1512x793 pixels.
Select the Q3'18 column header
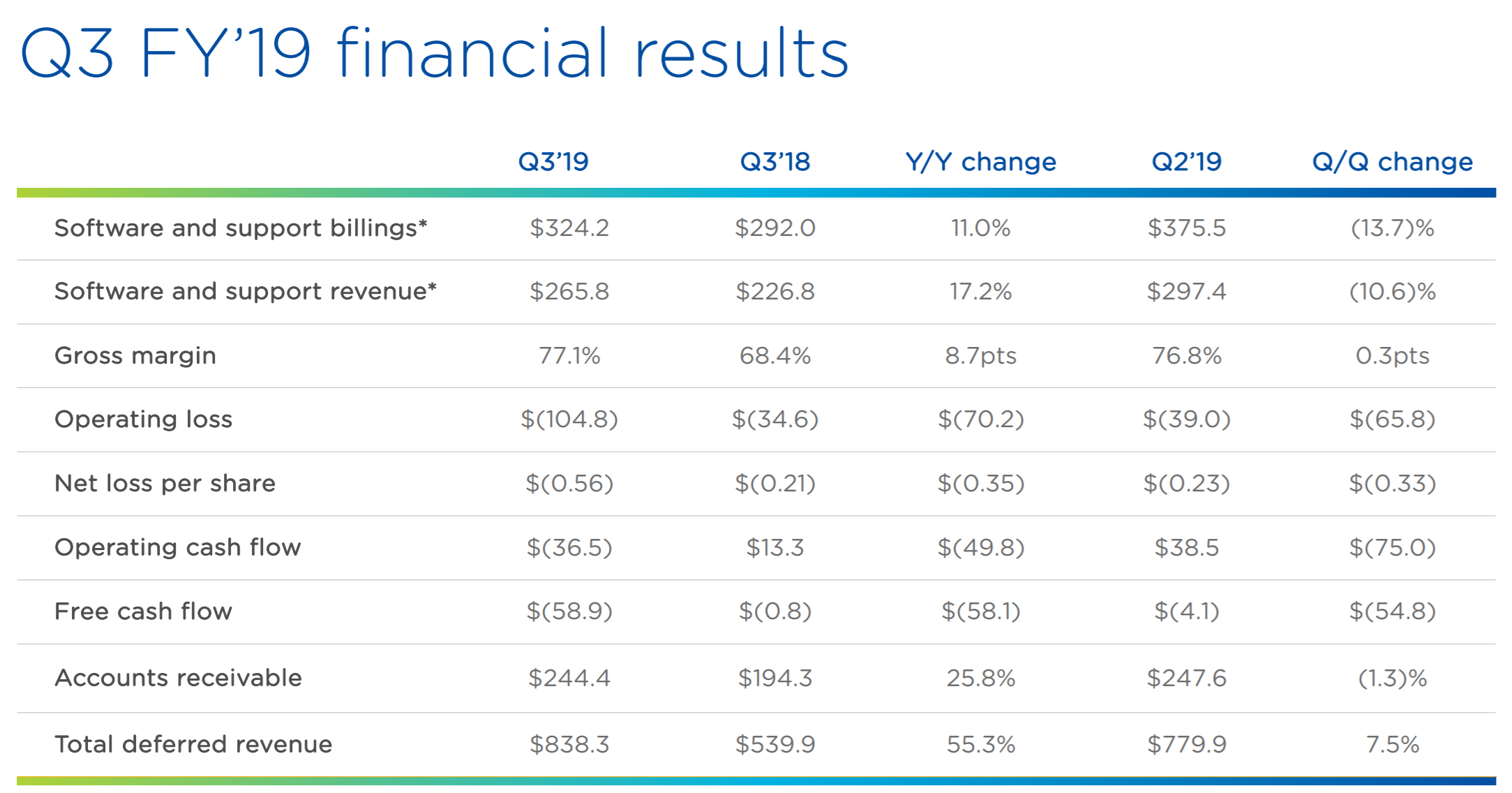point(775,162)
